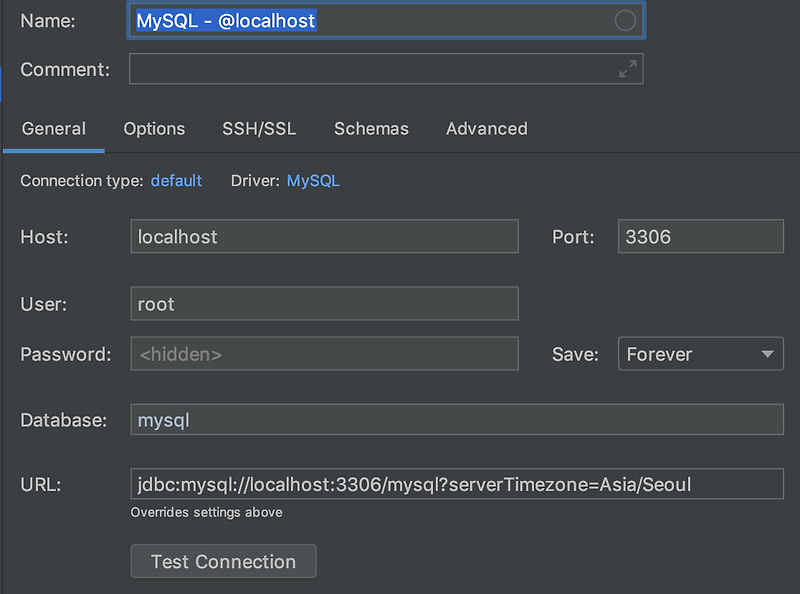Click the 'Overrides settings above' hint text
Screen dimensions: 800x594
pos(206,513)
